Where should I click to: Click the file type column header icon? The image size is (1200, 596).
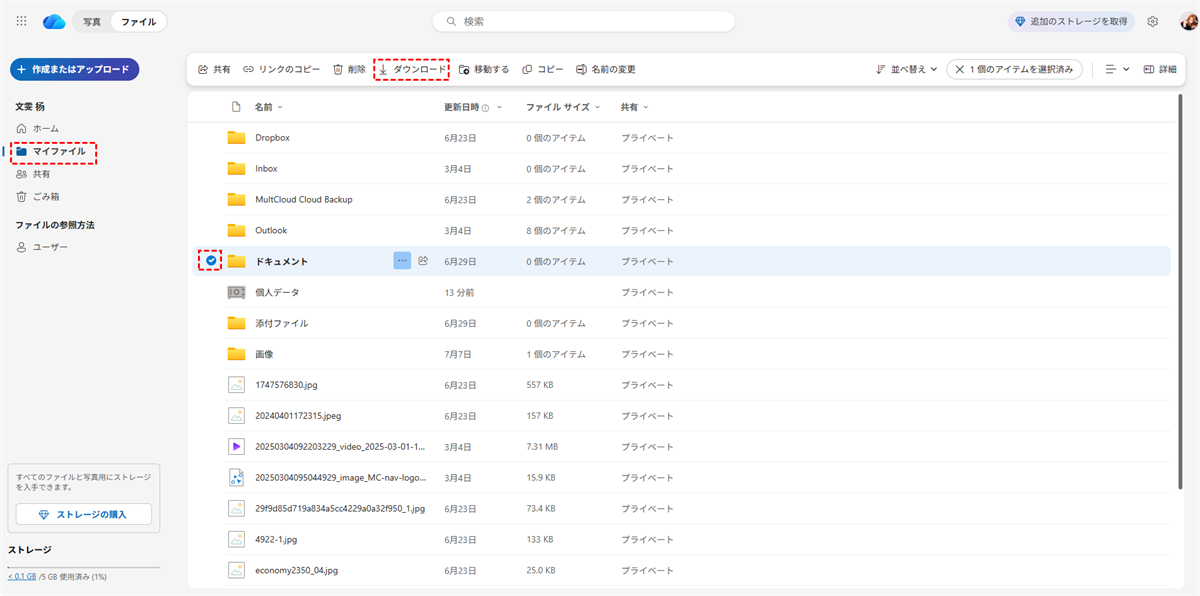coord(236,107)
